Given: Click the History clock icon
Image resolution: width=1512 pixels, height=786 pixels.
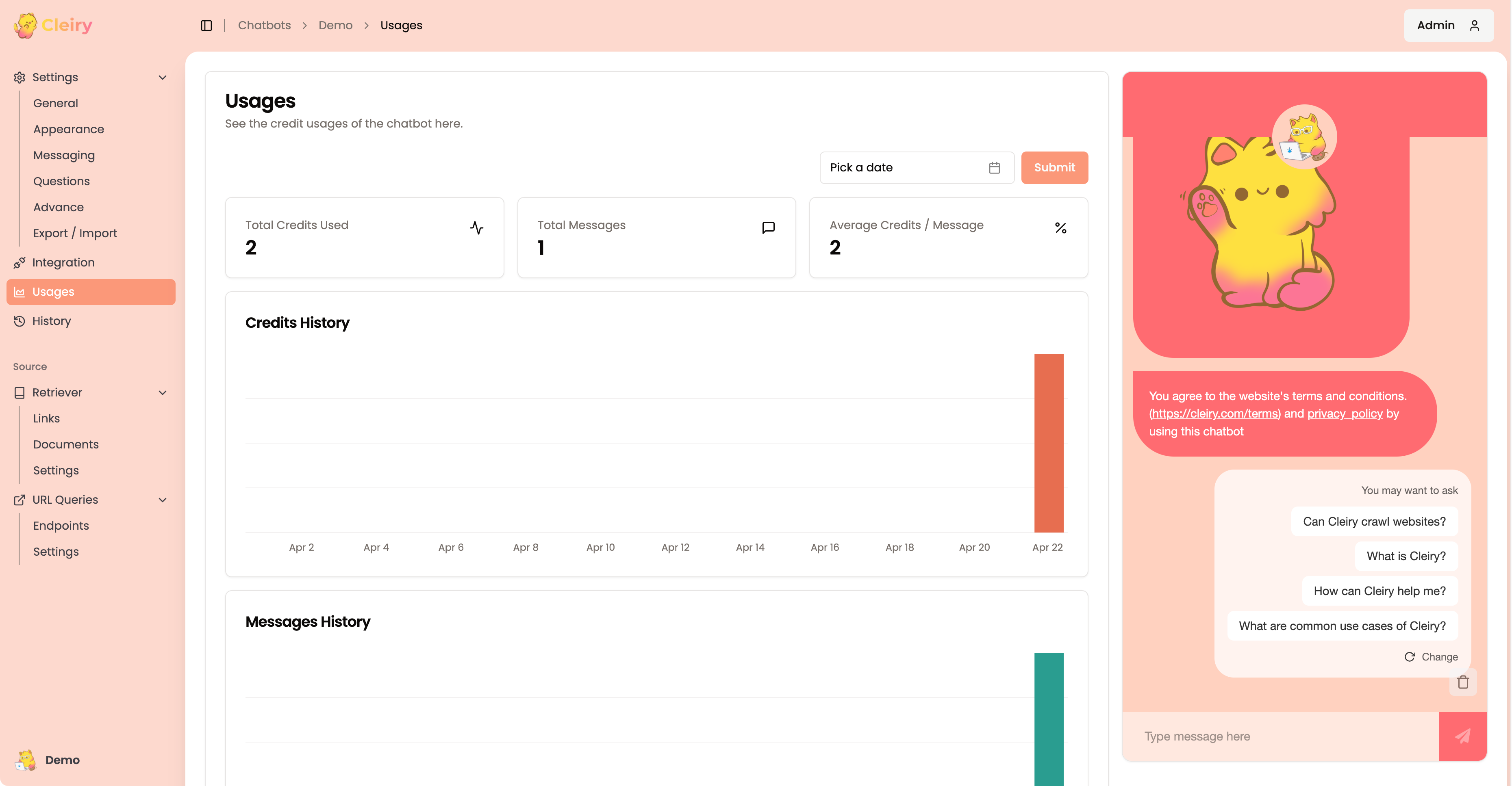Looking at the screenshot, I should click(x=20, y=321).
